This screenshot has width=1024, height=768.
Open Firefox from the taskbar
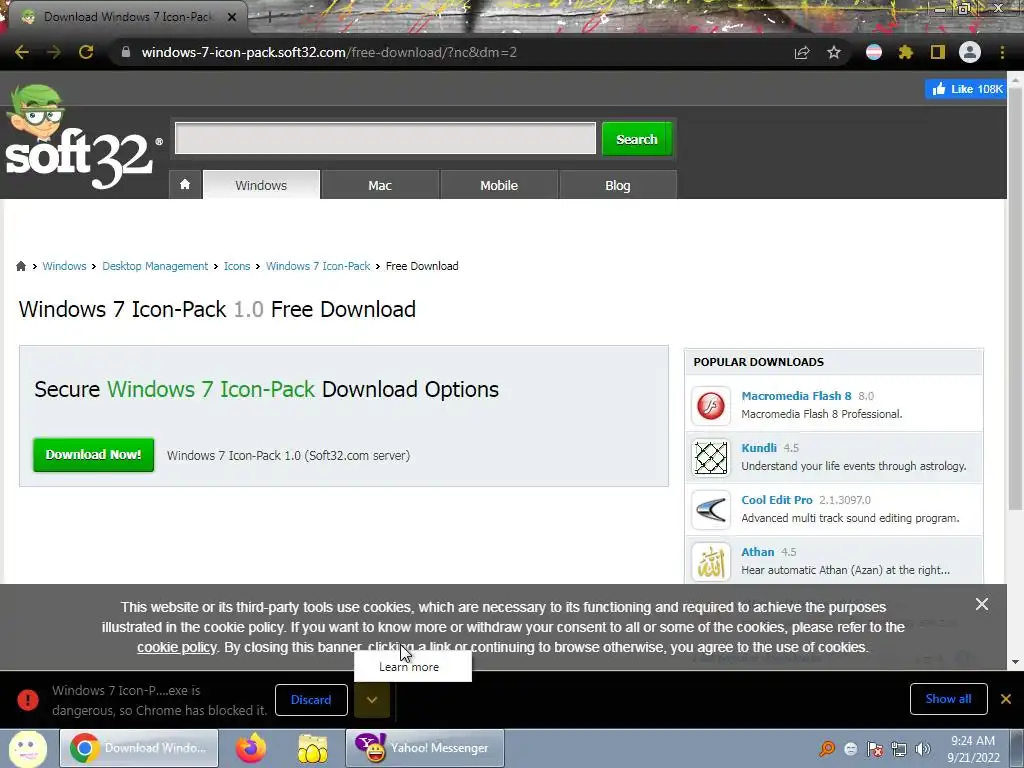pos(251,748)
